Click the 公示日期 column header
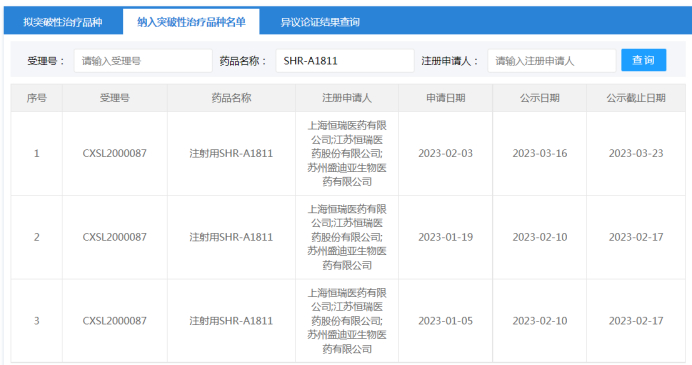This screenshot has width=692, height=365. click(539, 98)
